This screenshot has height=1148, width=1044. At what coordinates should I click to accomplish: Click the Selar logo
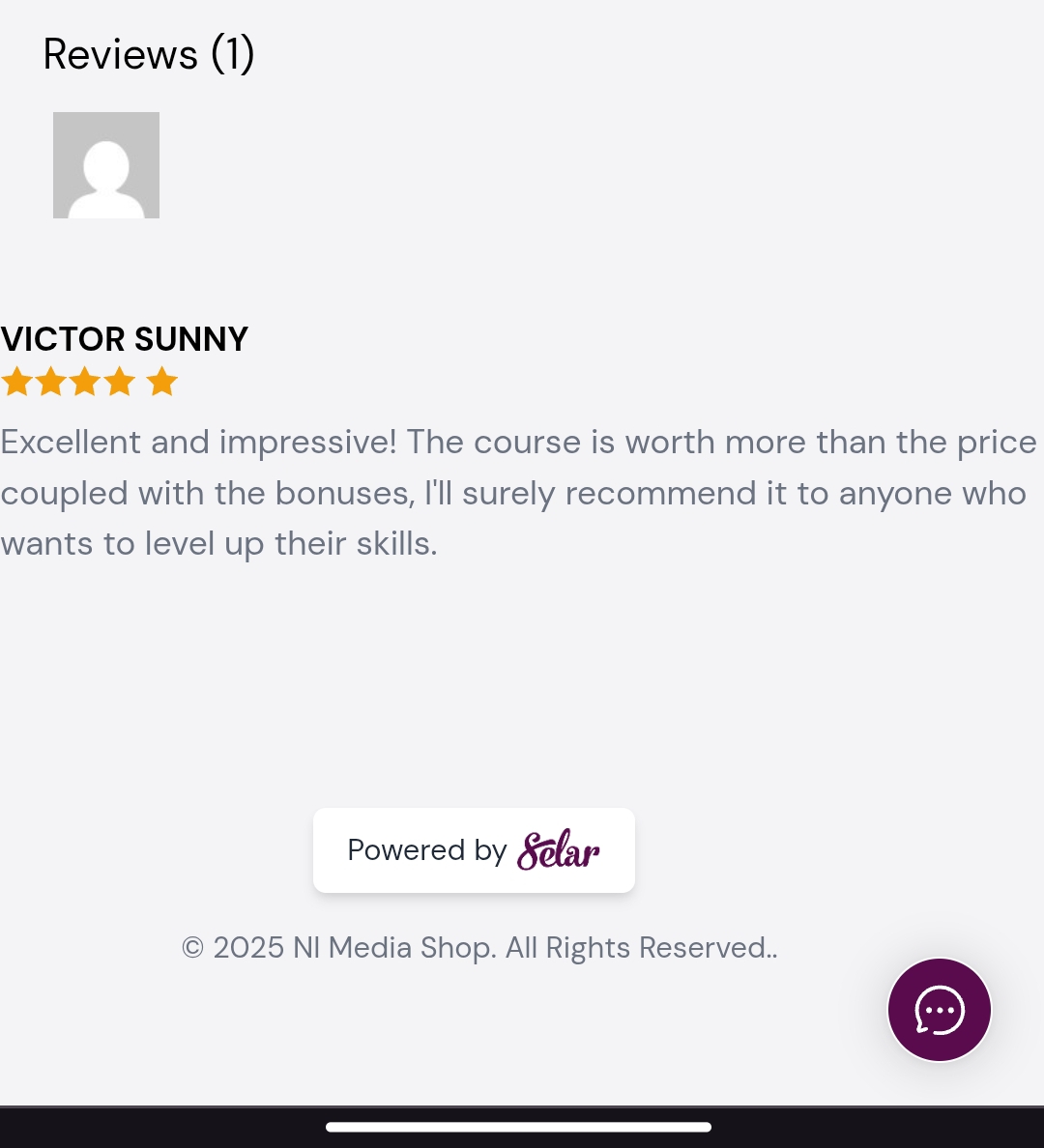coord(559,850)
